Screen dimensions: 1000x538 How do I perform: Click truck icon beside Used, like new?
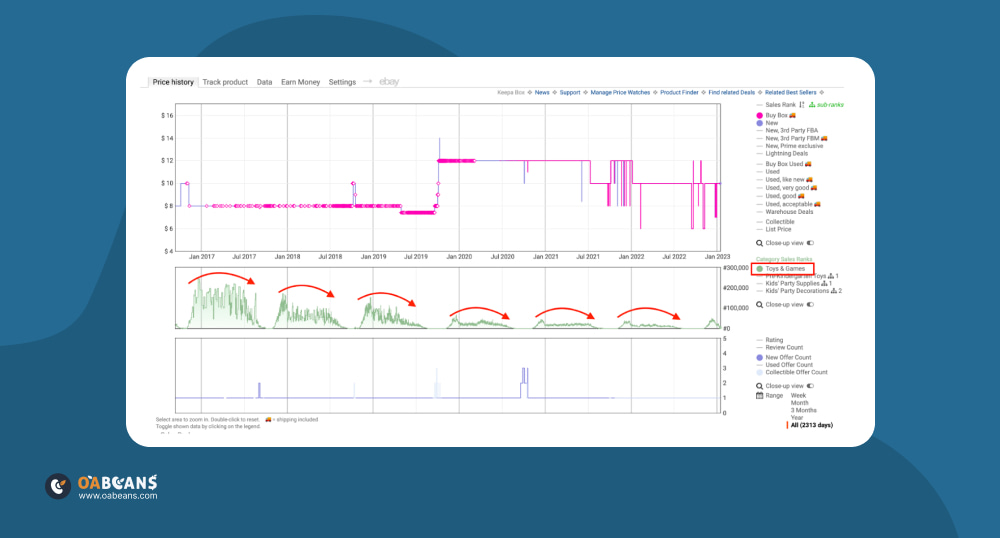point(809,180)
